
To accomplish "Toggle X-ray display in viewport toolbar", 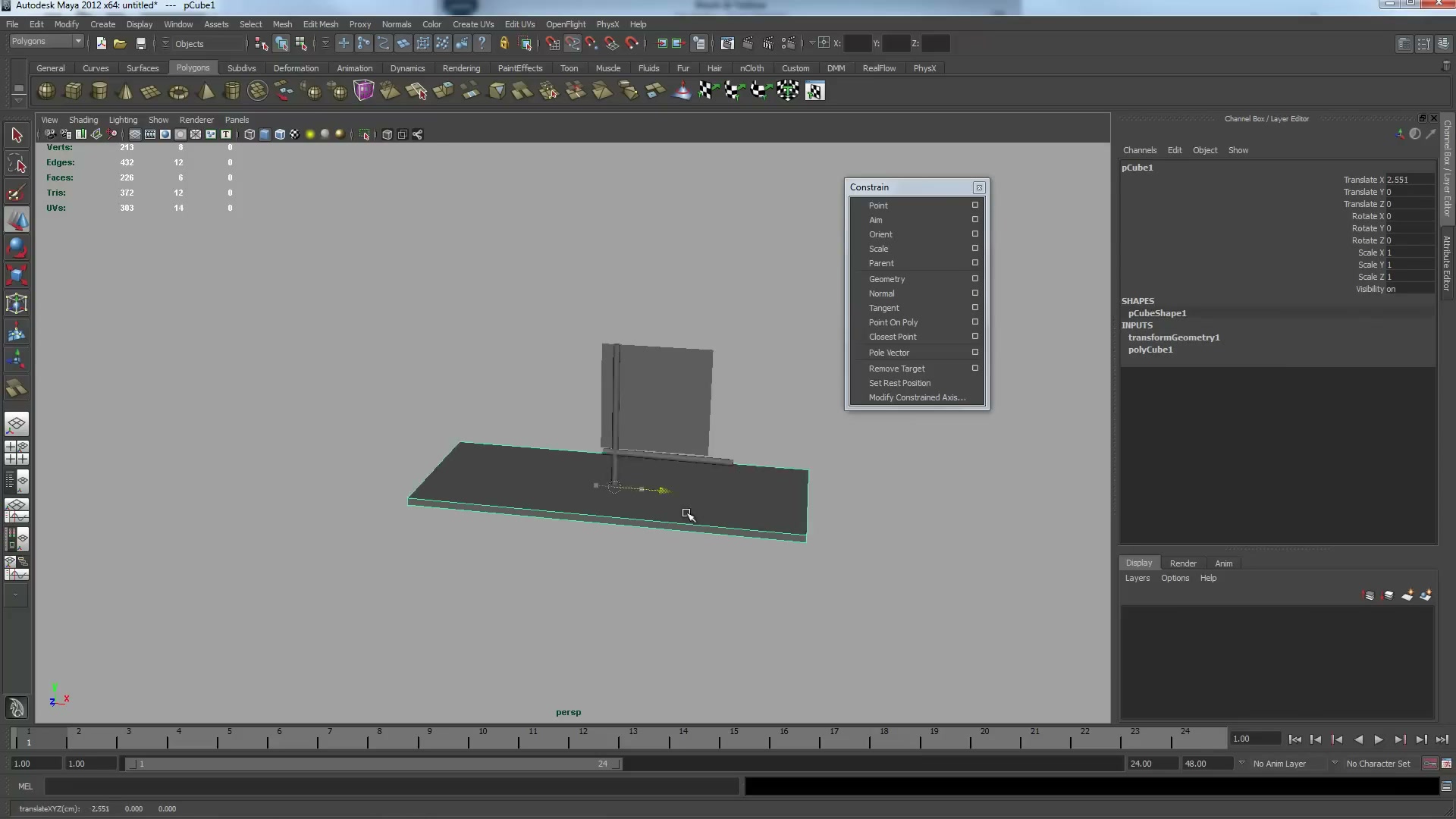I will pos(388,134).
